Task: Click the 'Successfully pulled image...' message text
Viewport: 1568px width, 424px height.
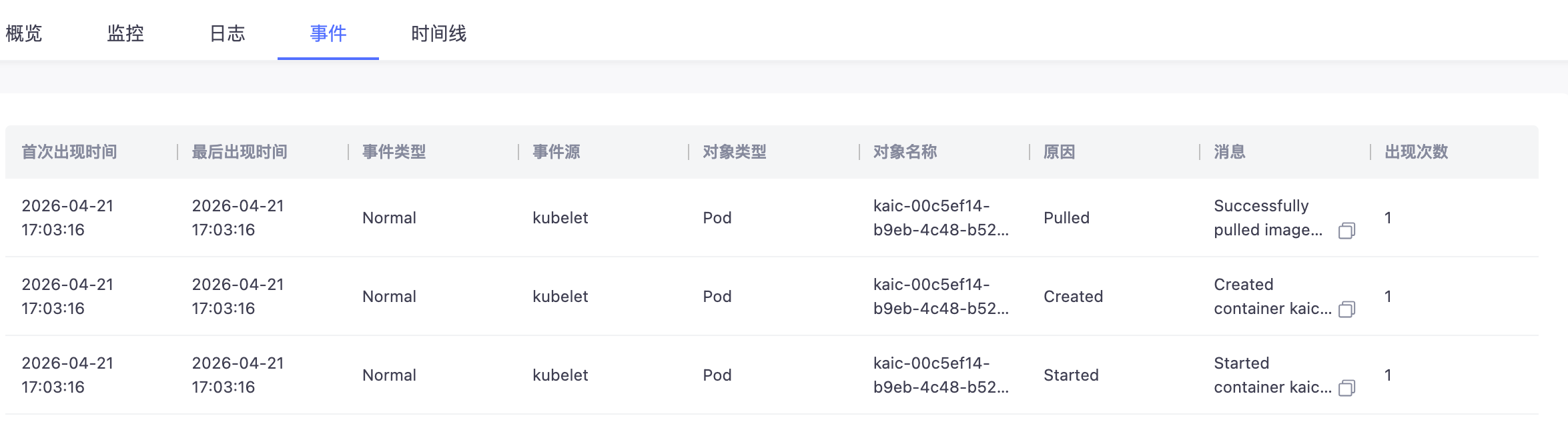Action: coord(1268,218)
